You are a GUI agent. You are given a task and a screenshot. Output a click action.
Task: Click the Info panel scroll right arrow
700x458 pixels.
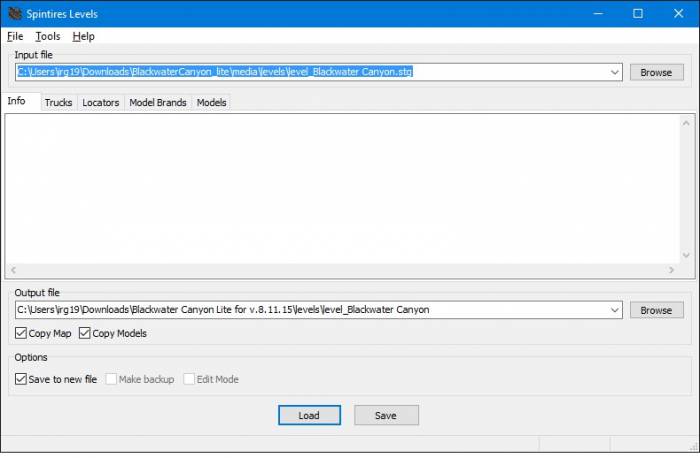[671, 270]
